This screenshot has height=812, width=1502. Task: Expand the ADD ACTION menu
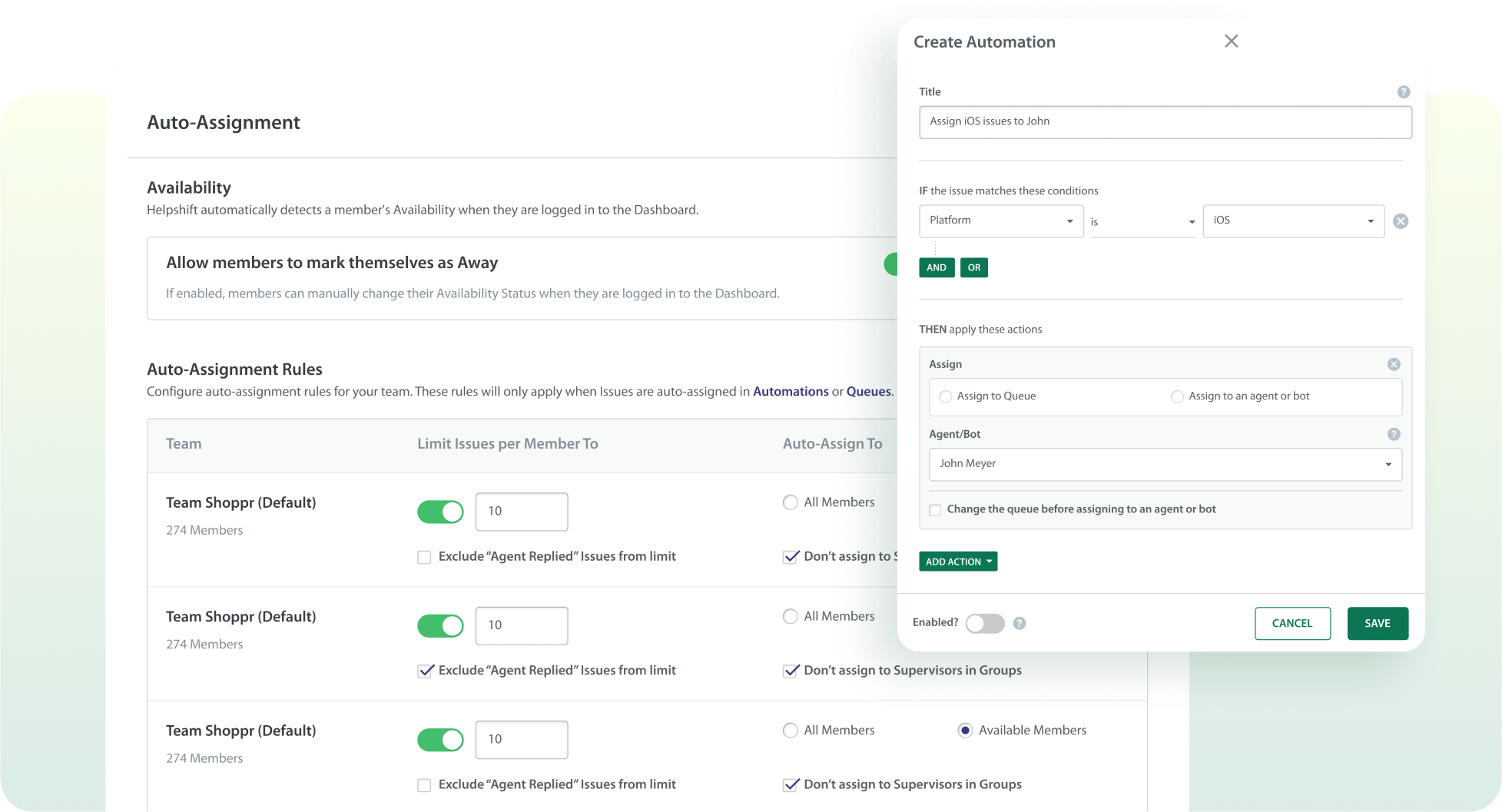[x=957, y=561]
